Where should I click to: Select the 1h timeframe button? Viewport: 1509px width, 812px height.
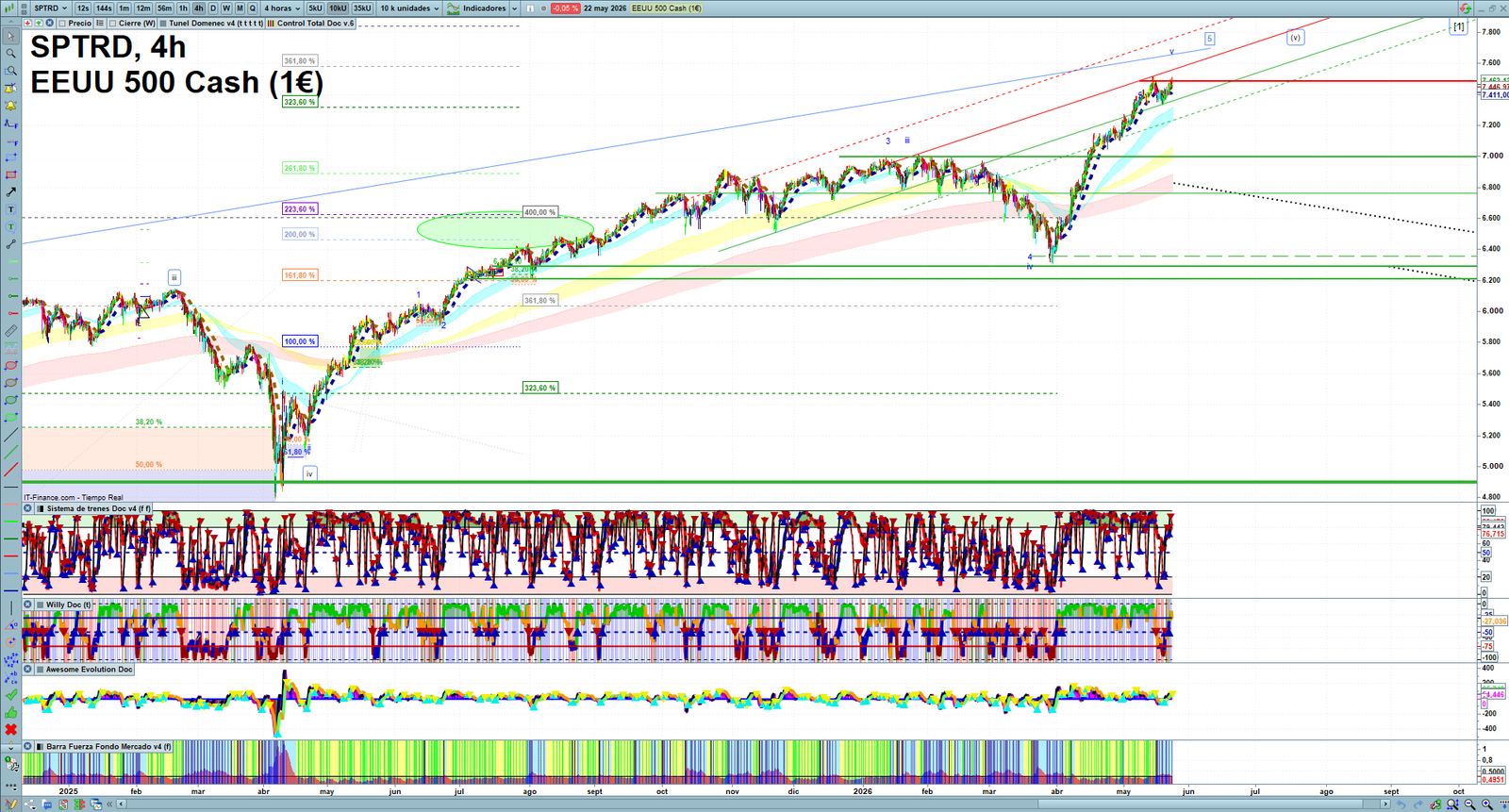click(x=183, y=8)
